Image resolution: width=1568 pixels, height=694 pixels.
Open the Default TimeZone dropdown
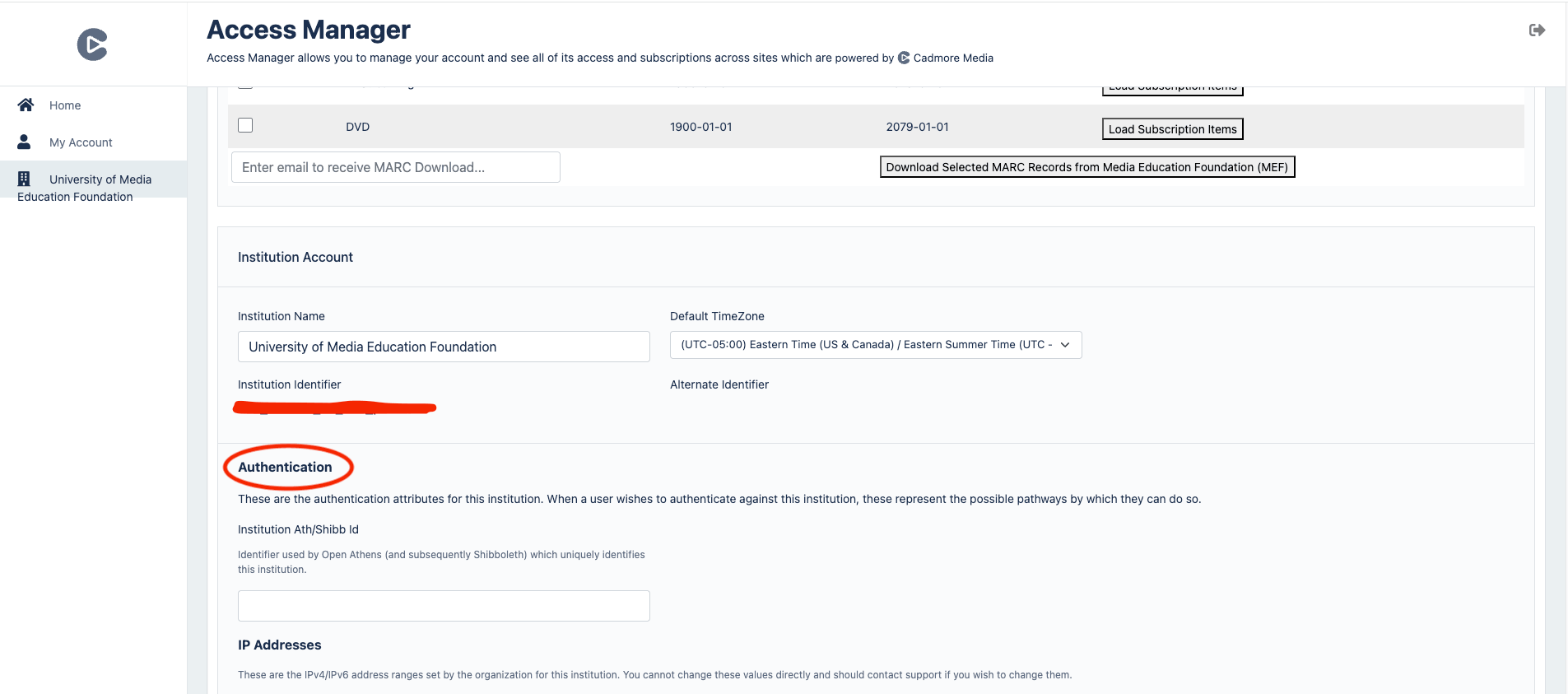876,345
